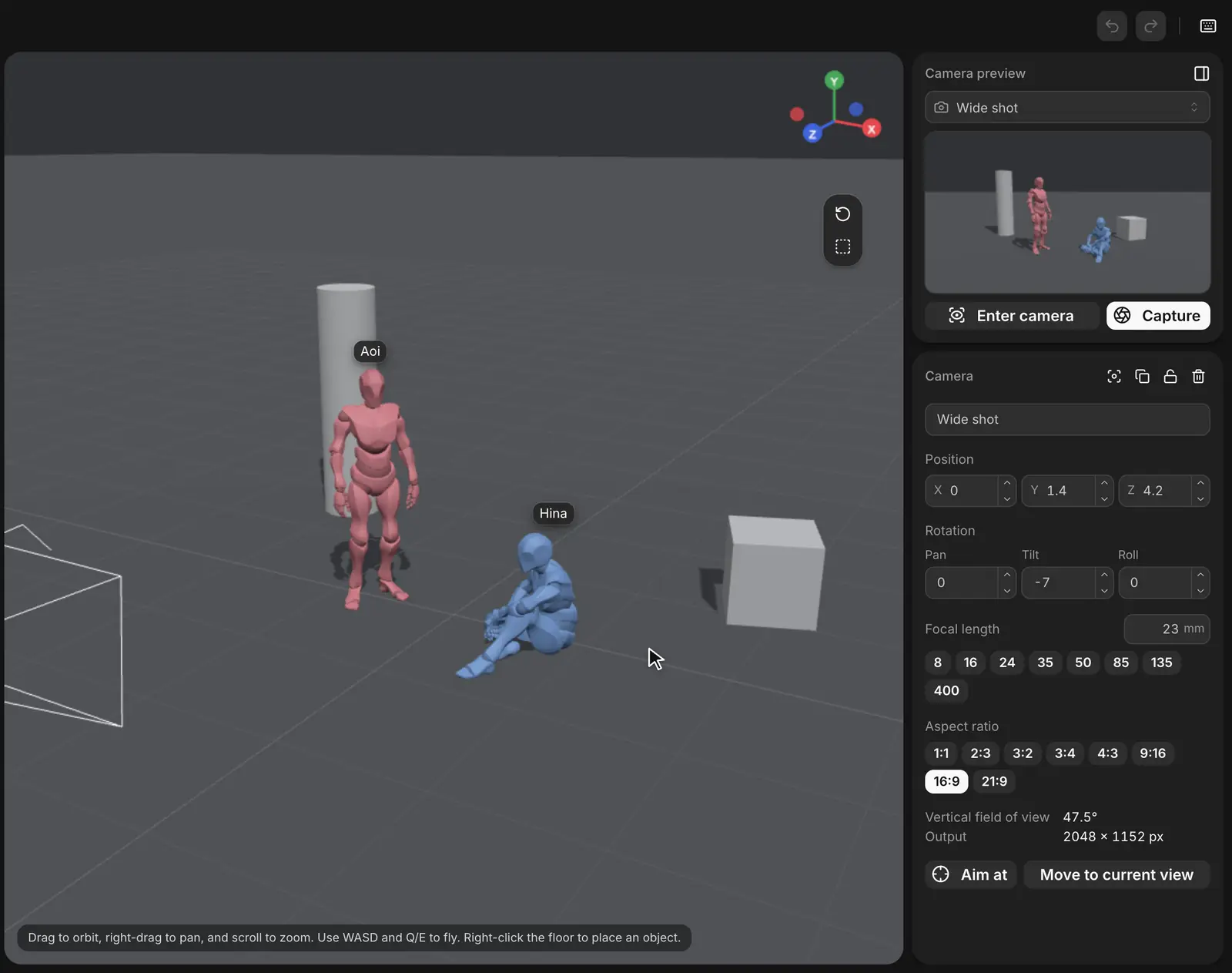Select the 35 mm focal length preset
Image resolution: width=1232 pixels, height=973 pixels.
tap(1045, 663)
